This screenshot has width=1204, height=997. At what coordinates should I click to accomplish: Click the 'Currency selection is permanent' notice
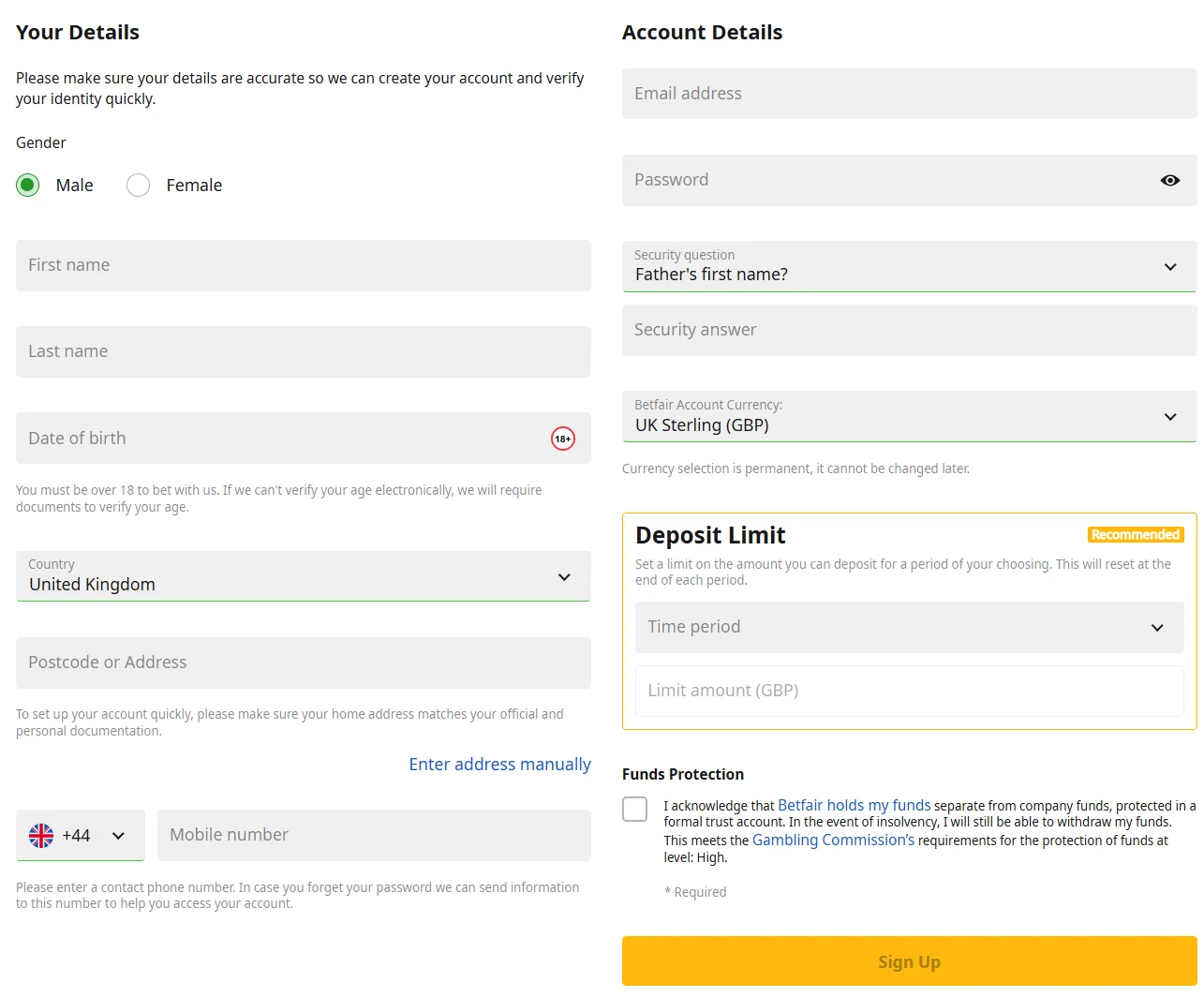coord(796,469)
